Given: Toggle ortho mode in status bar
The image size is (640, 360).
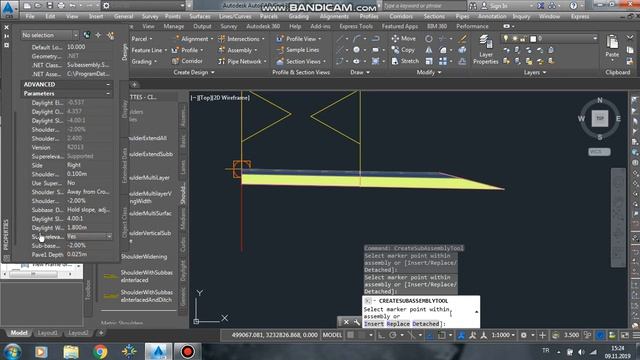Looking at the screenshot, I should click(x=381, y=335).
